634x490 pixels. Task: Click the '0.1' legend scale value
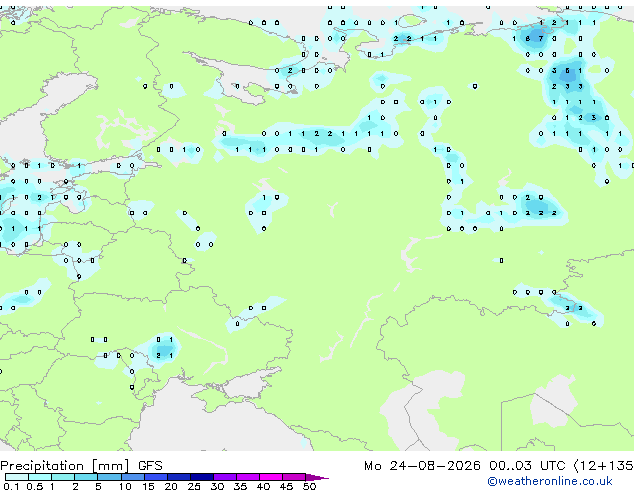[x=11, y=486]
